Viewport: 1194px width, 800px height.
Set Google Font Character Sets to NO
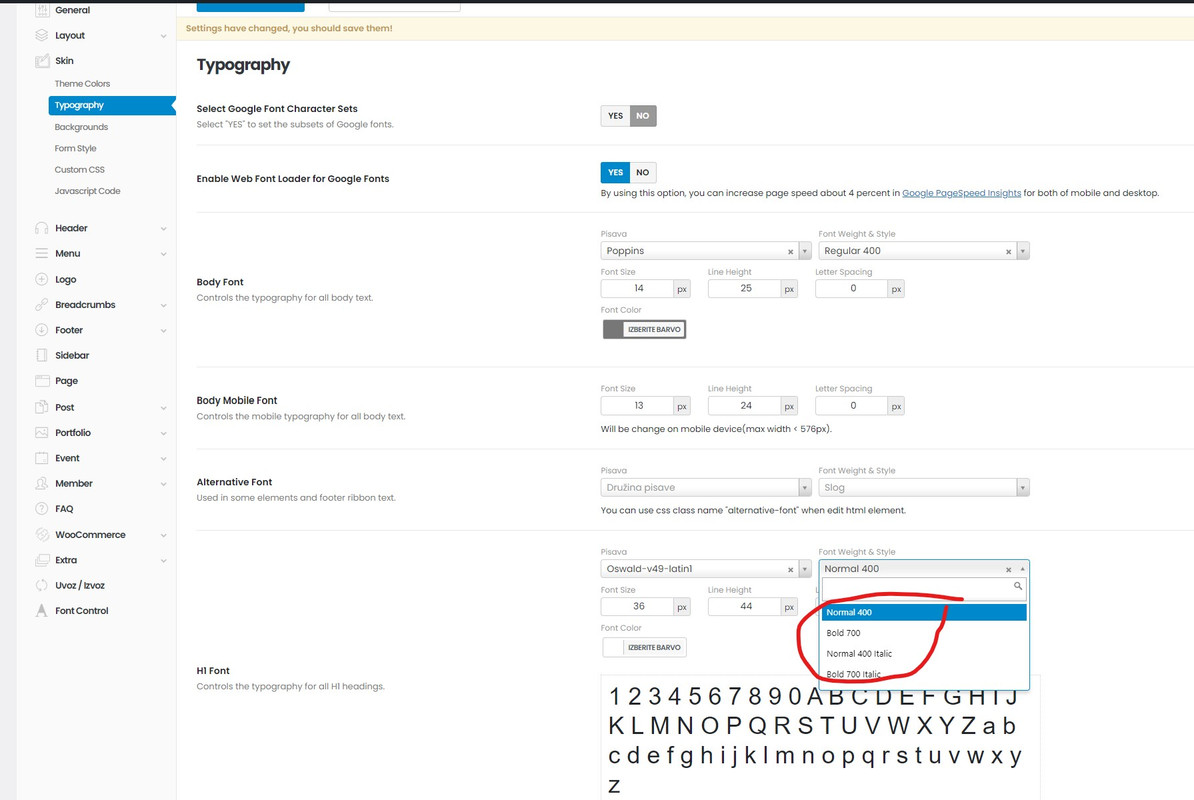pyautogui.click(x=643, y=116)
